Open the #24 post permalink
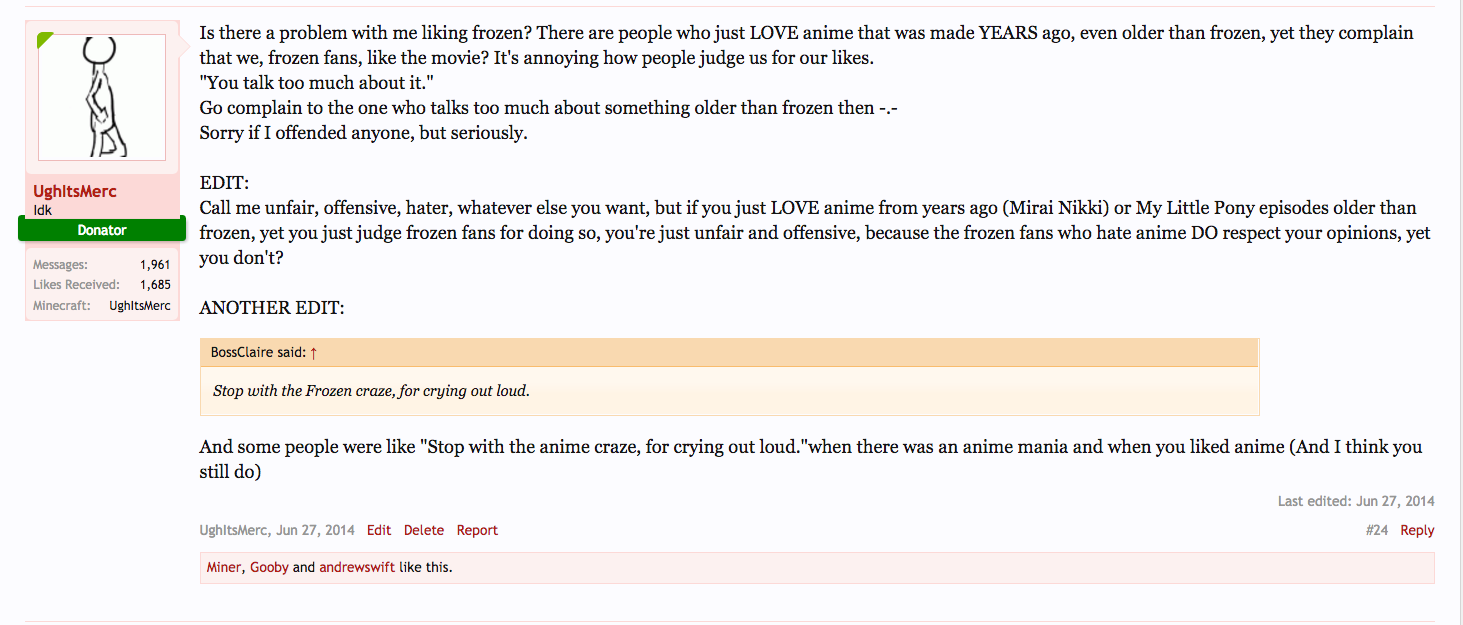Image resolution: width=1463 pixels, height=625 pixels. click(x=1377, y=530)
